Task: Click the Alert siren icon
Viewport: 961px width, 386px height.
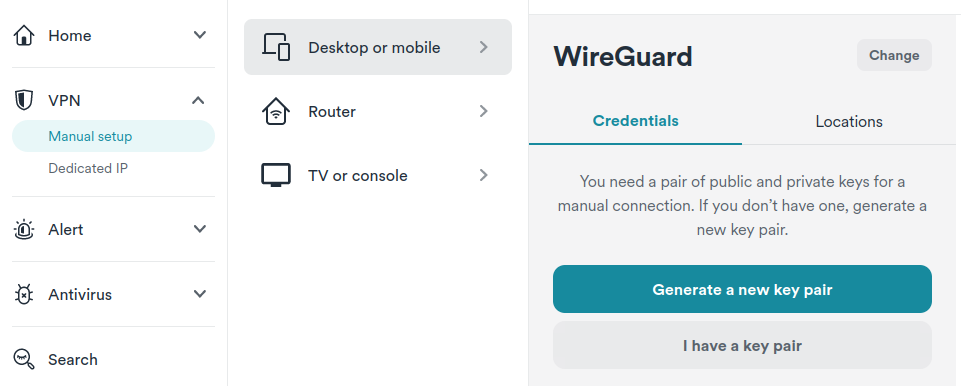Action: [x=24, y=230]
